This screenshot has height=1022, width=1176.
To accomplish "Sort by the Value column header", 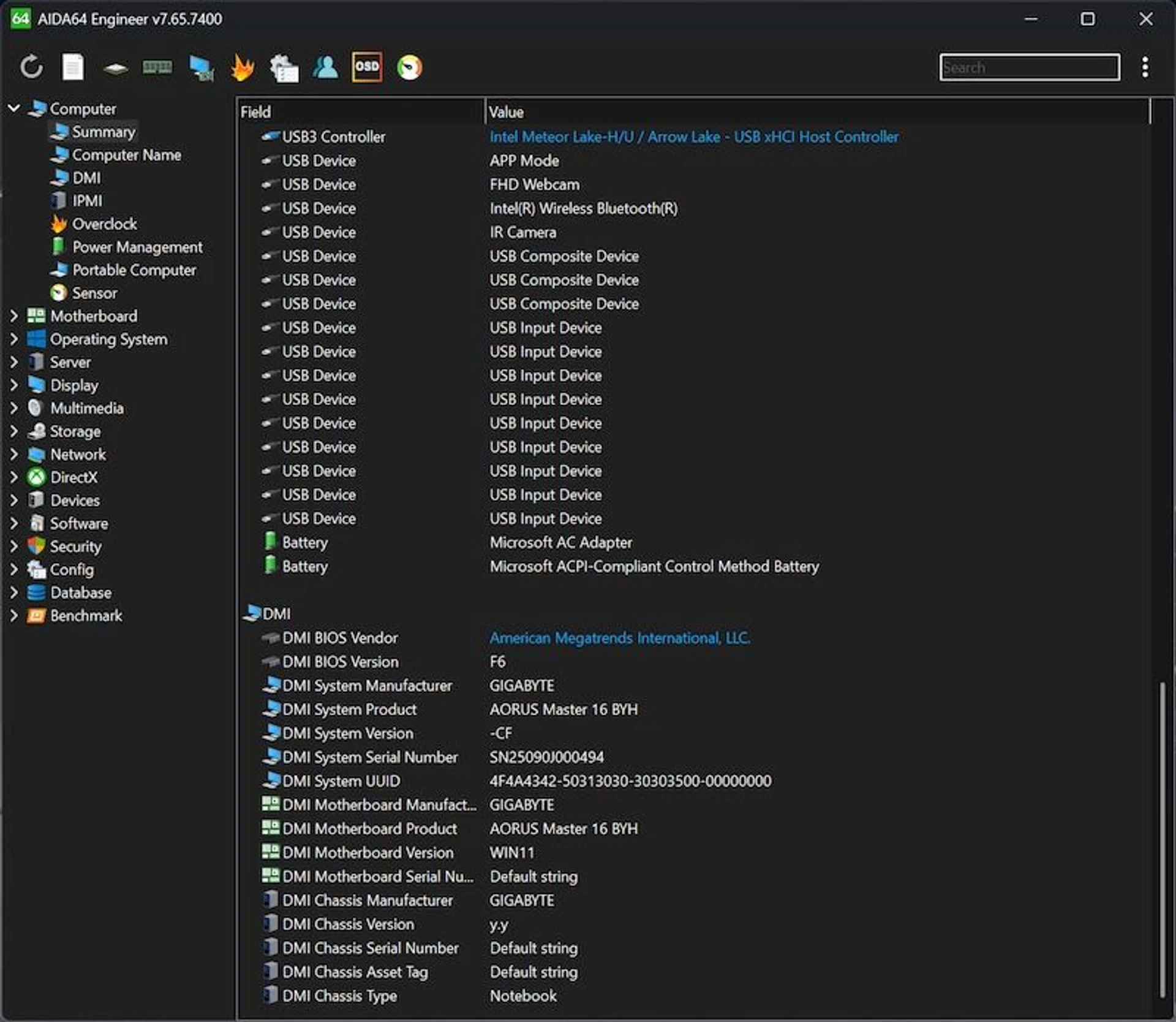I will (818, 112).
